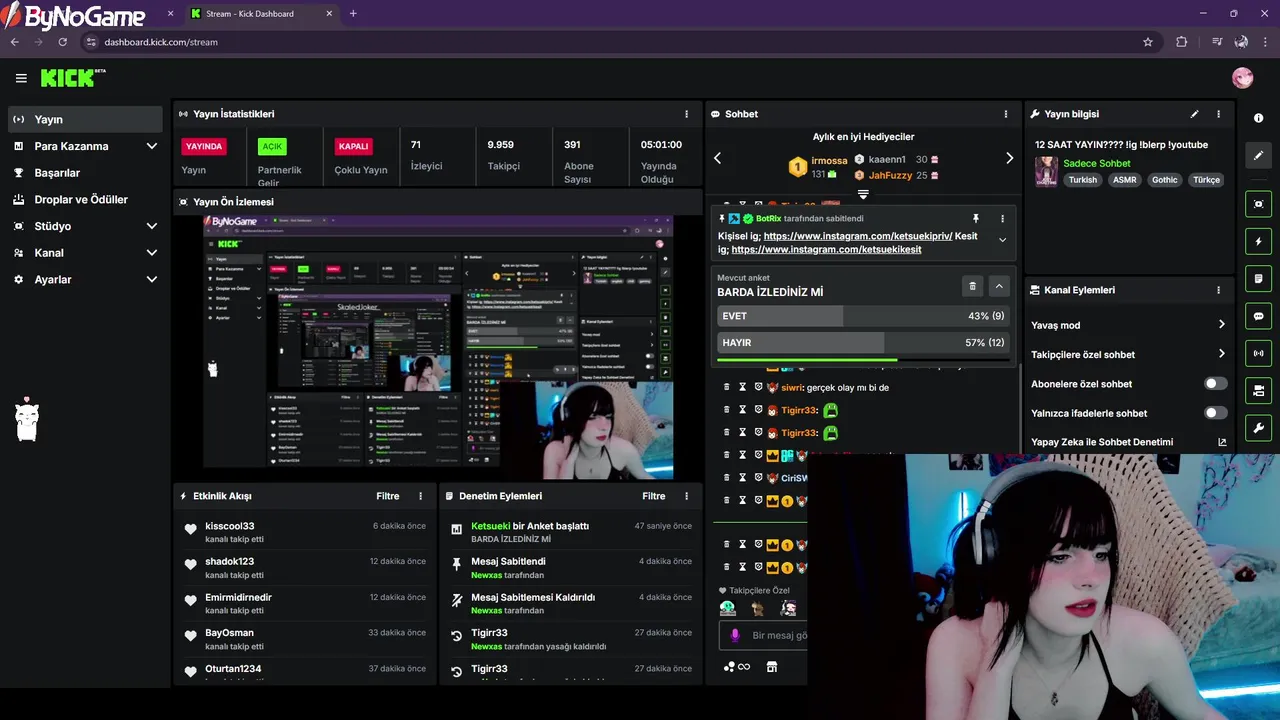Toggle Abonelere özel sohbet switch
Viewport: 1280px width, 720px height.
coord(1215,384)
